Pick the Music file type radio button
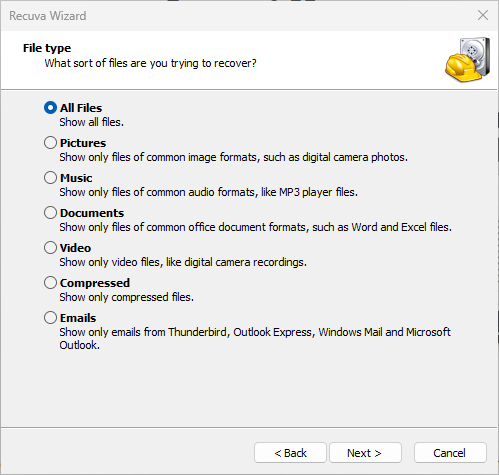499x475 pixels. click(x=50, y=178)
